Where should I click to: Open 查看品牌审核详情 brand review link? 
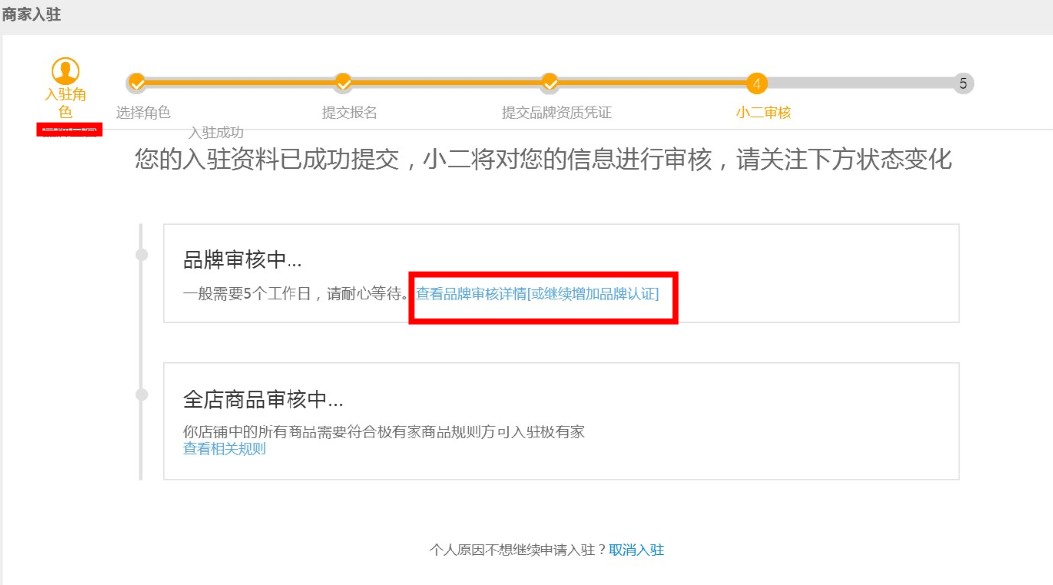point(537,294)
